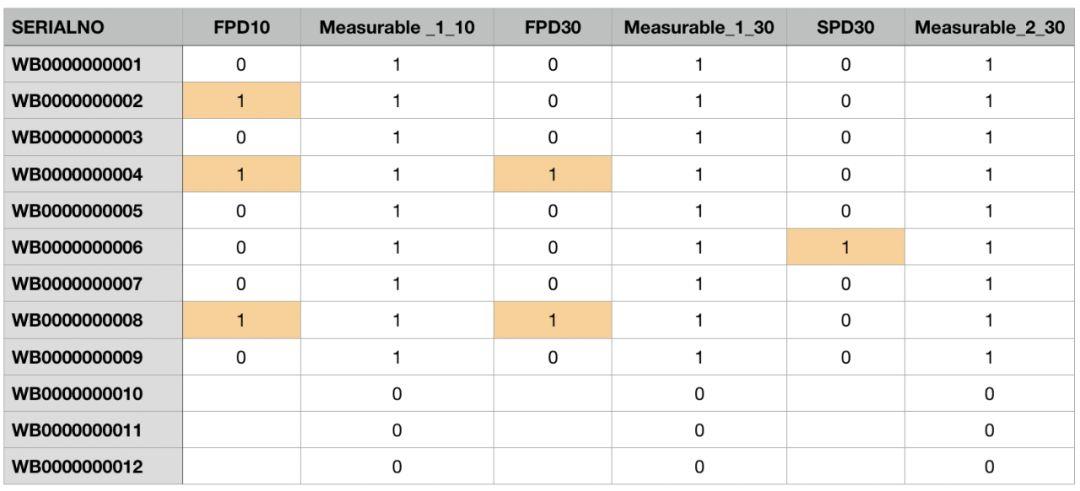Viewport: 1080px width, 491px height.
Task: Click highlighted FPD10 cell in WB0000000008 row
Action: coord(241,320)
